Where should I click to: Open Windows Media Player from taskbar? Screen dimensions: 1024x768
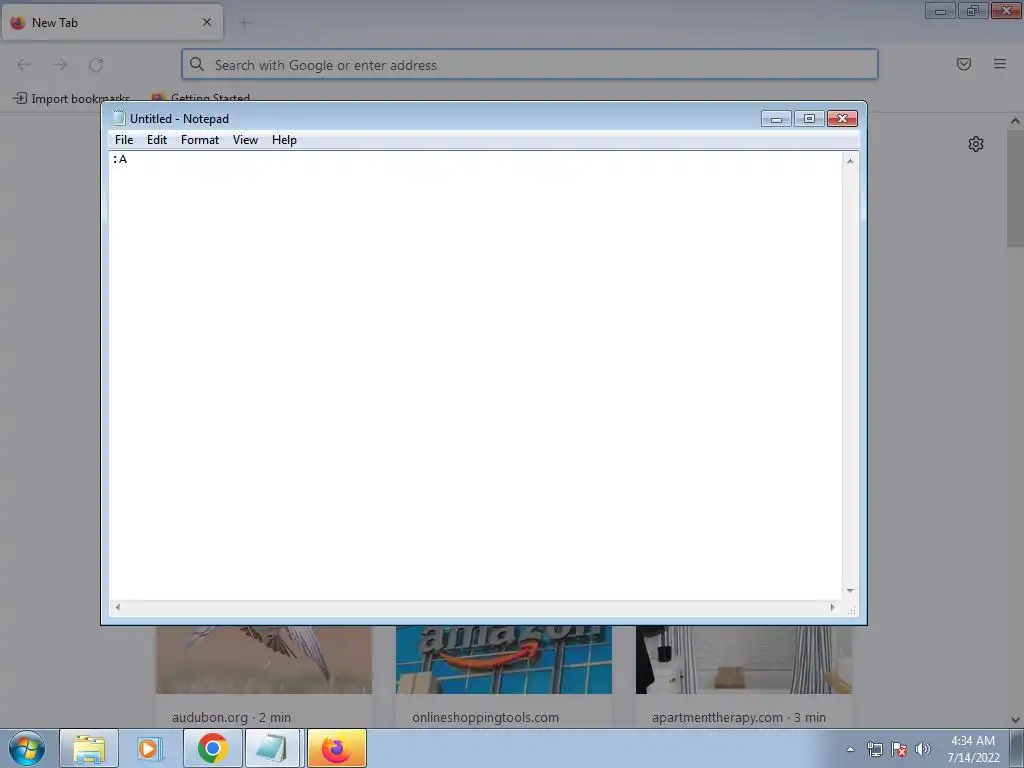click(x=149, y=748)
